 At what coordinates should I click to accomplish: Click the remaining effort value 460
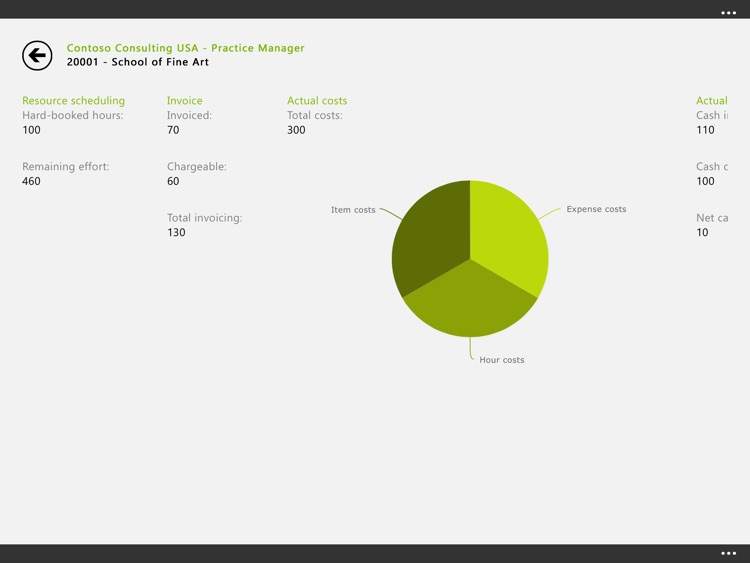click(x=32, y=181)
